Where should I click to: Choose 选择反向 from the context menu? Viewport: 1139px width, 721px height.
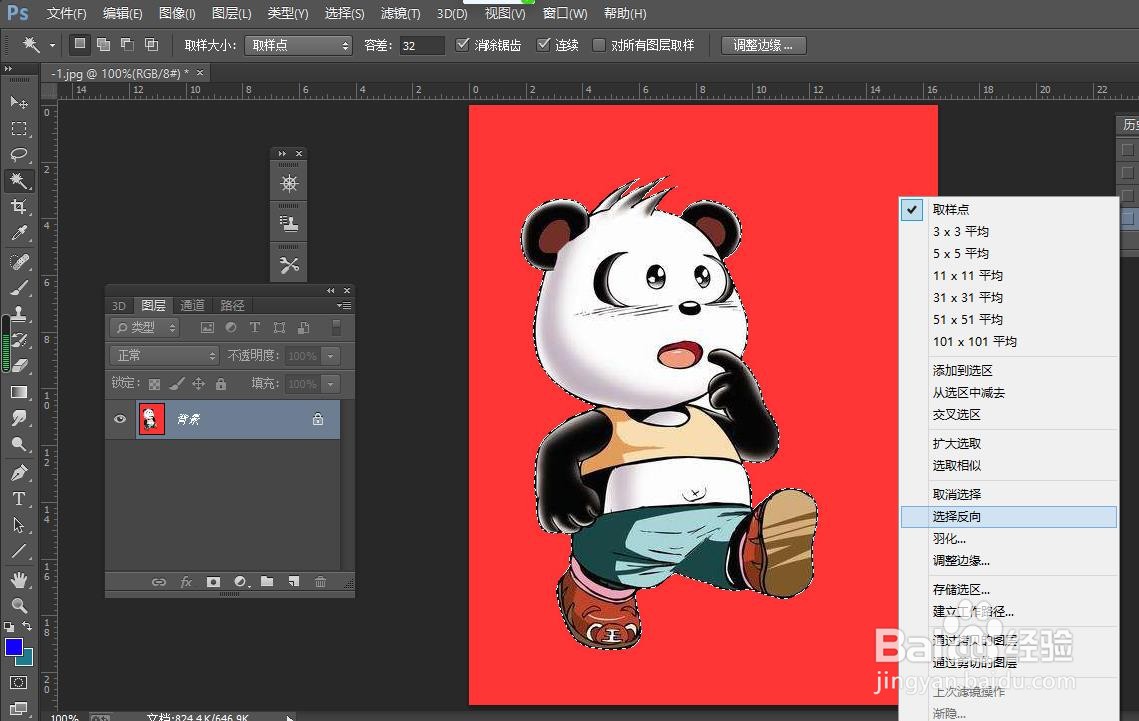click(1008, 517)
